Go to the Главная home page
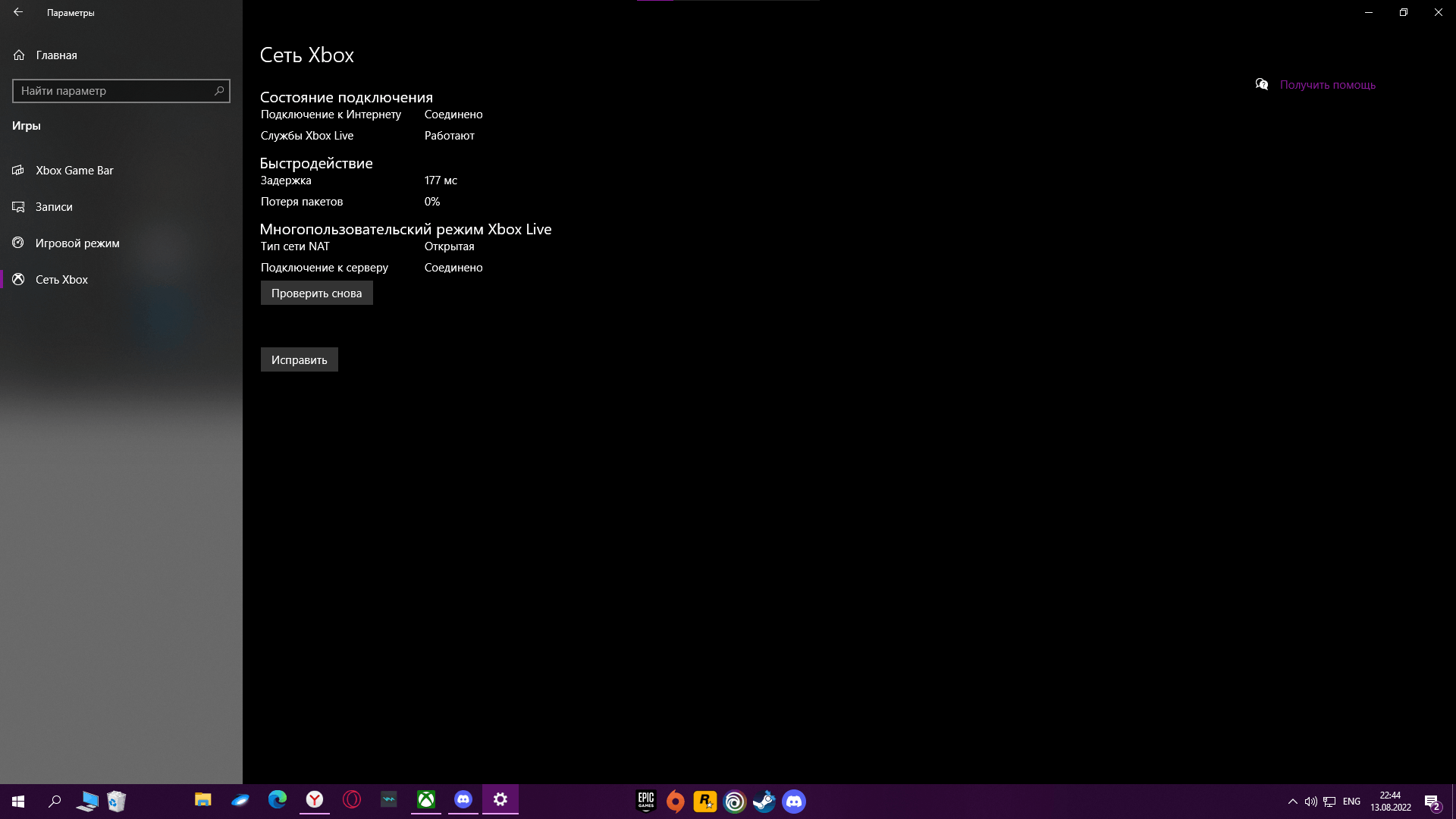This screenshot has height=819, width=1456. click(121, 55)
